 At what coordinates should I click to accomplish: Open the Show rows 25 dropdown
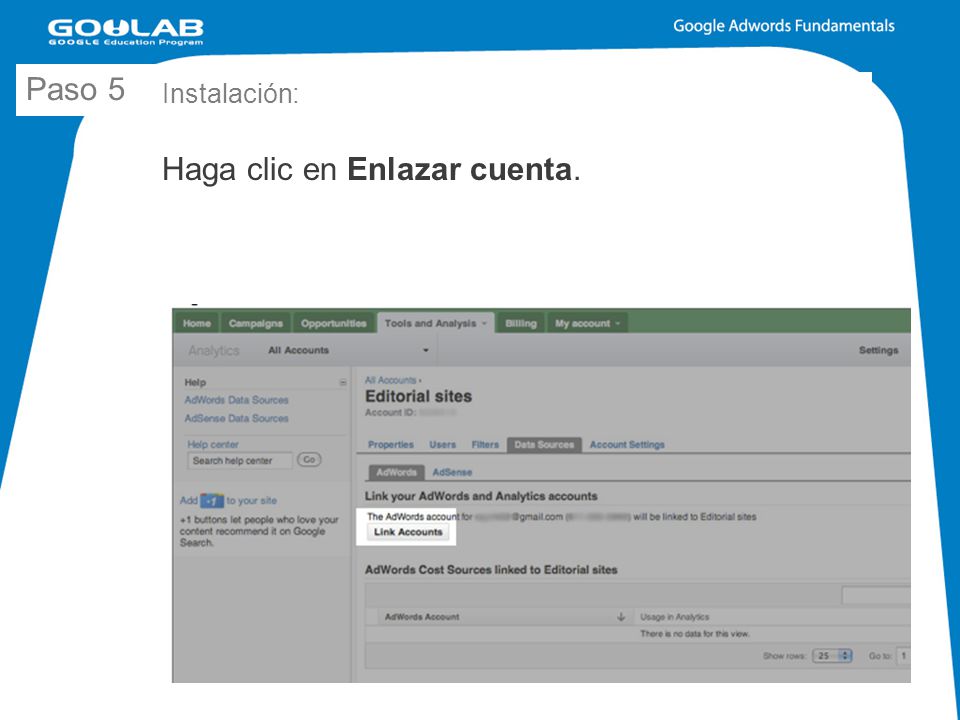[x=832, y=656]
